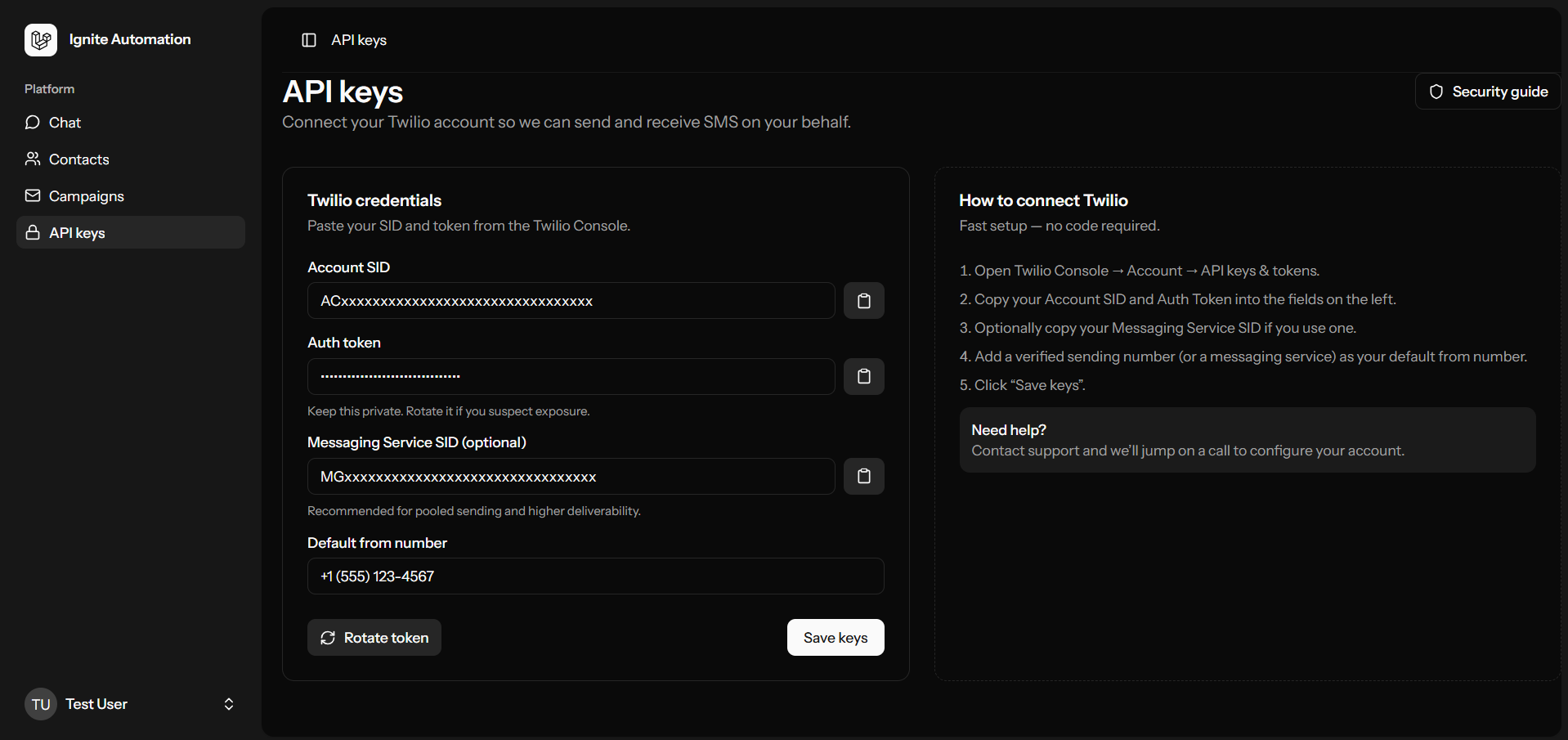Image resolution: width=1568 pixels, height=740 pixels.
Task: Click the Contacts people icon
Action: pos(33,159)
